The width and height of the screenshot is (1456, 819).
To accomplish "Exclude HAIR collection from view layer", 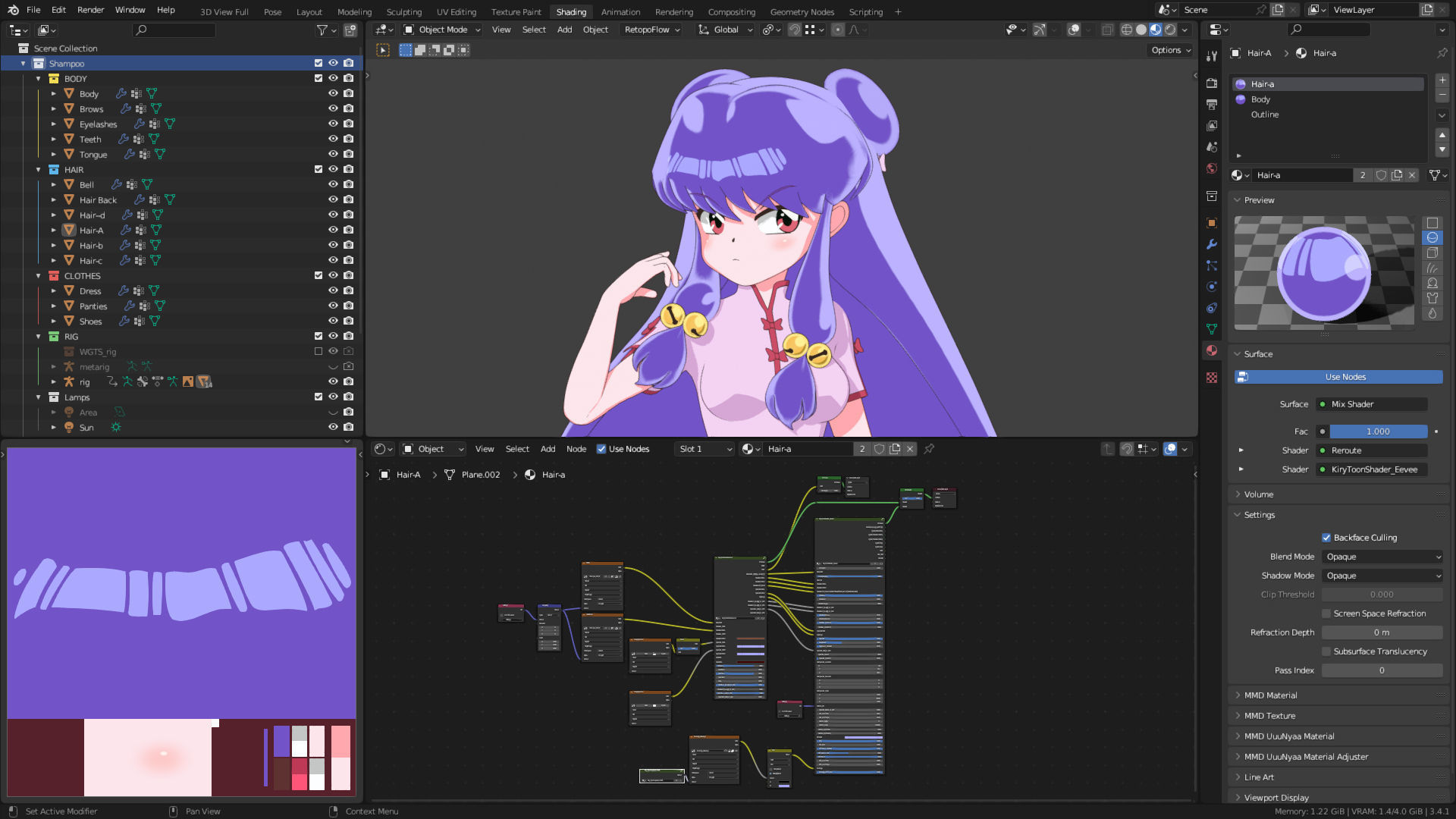I will [x=318, y=169].
